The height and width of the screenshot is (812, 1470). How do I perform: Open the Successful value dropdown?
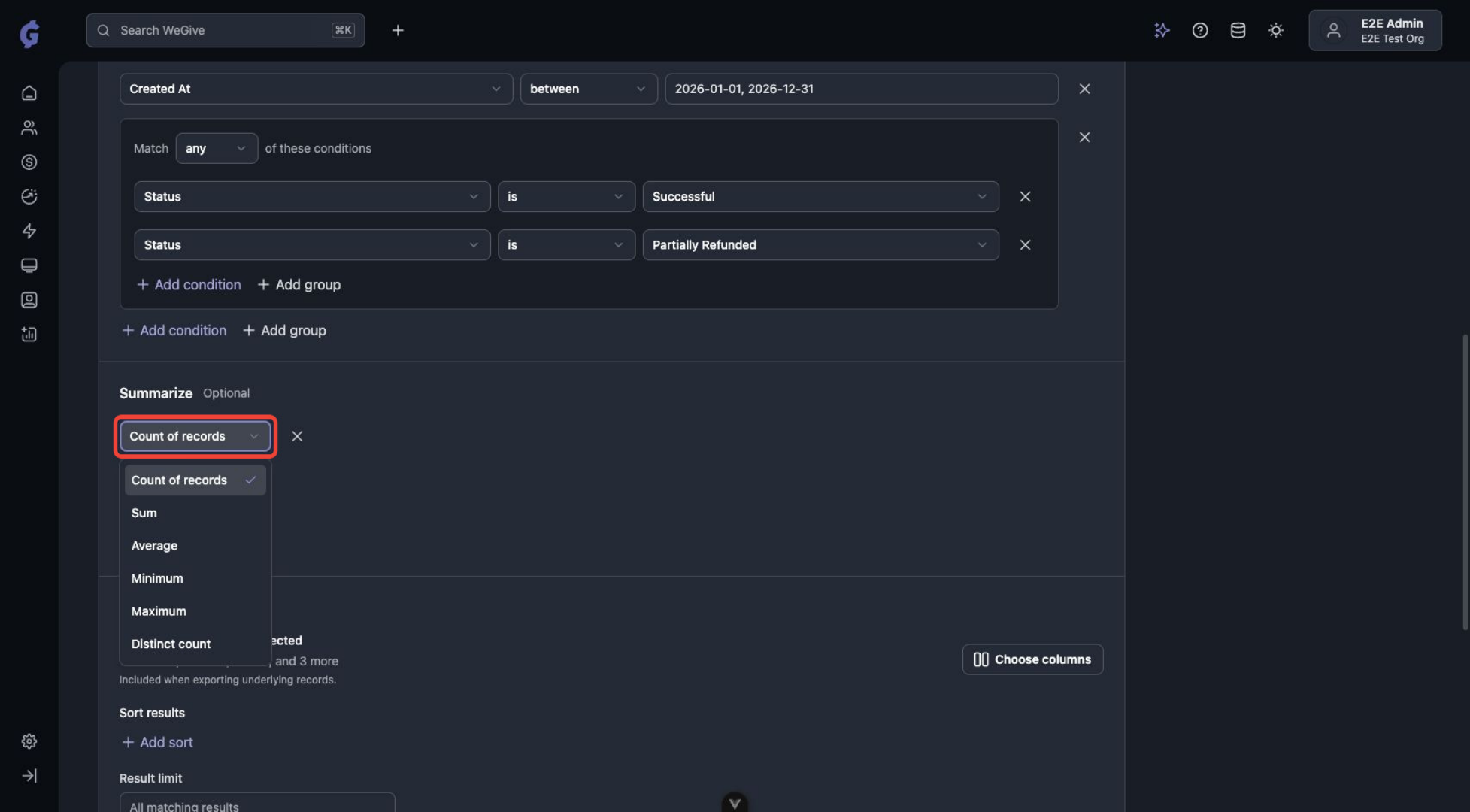click(x=820, y=197)
